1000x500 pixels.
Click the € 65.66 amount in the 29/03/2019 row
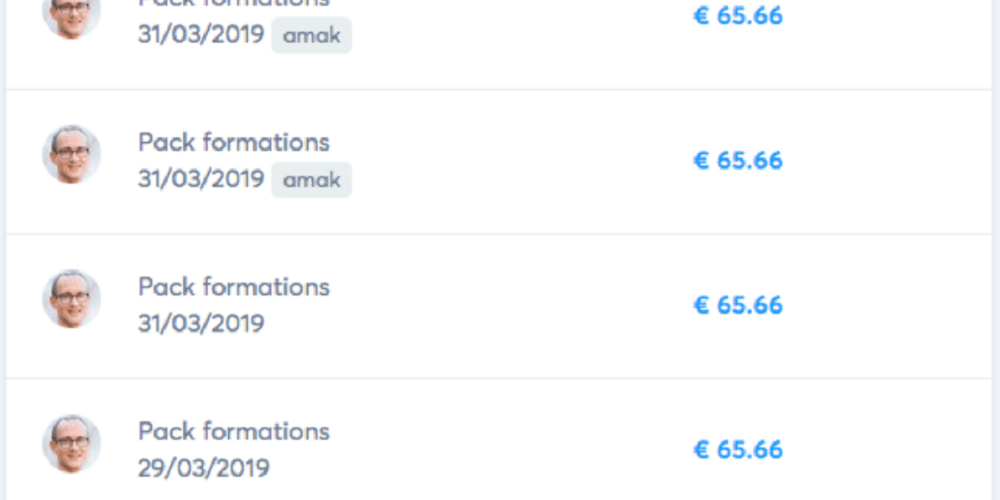738,450
